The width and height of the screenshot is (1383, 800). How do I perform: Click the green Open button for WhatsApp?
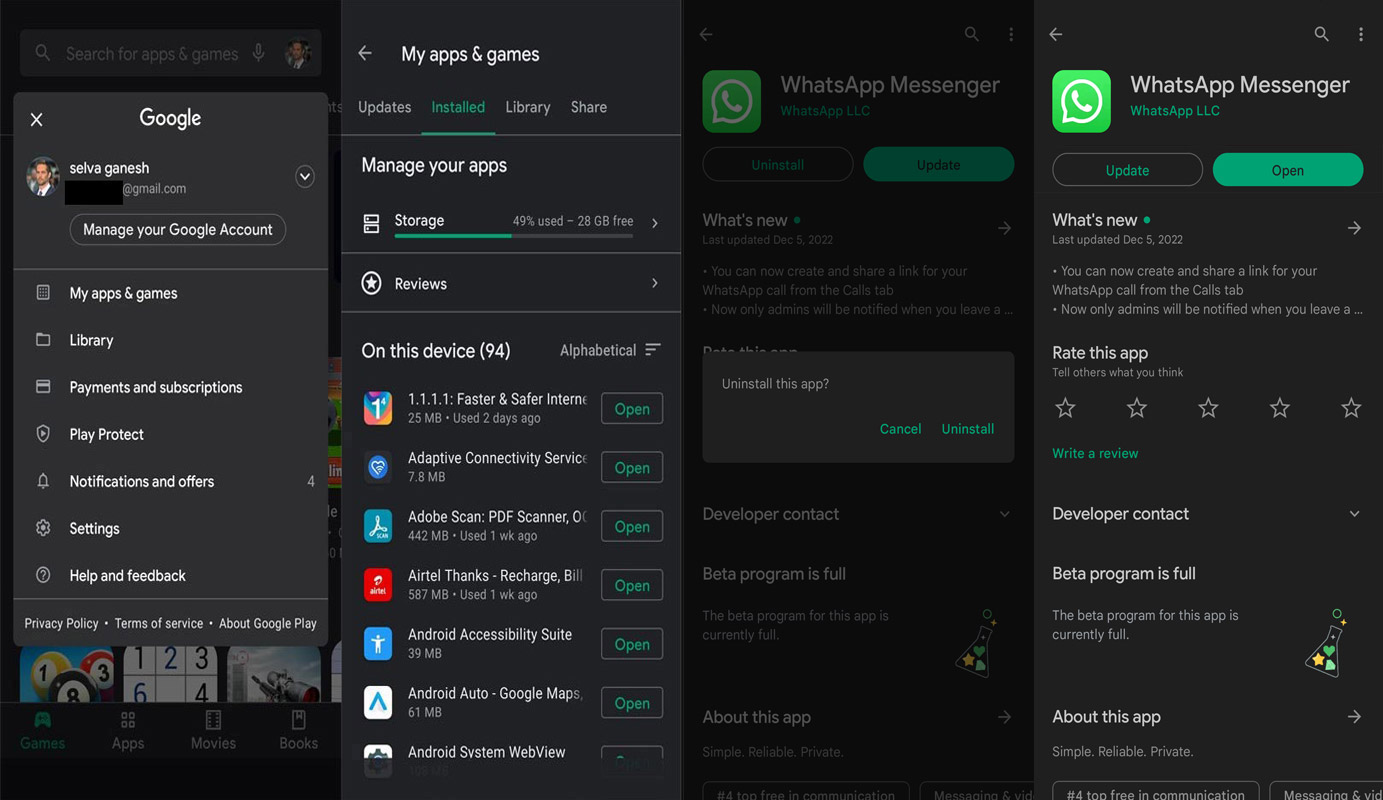[1288, 170]
